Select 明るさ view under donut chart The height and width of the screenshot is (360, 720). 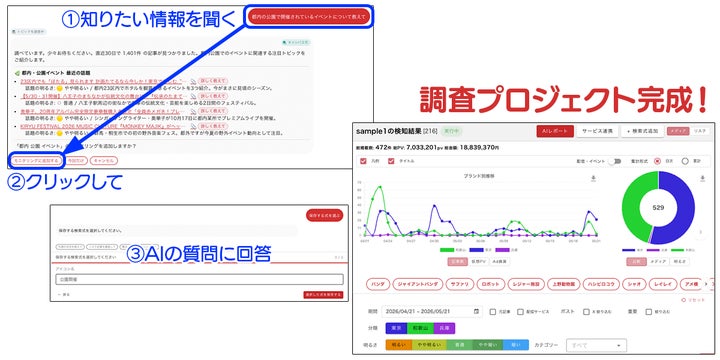(x=679, y=261)
